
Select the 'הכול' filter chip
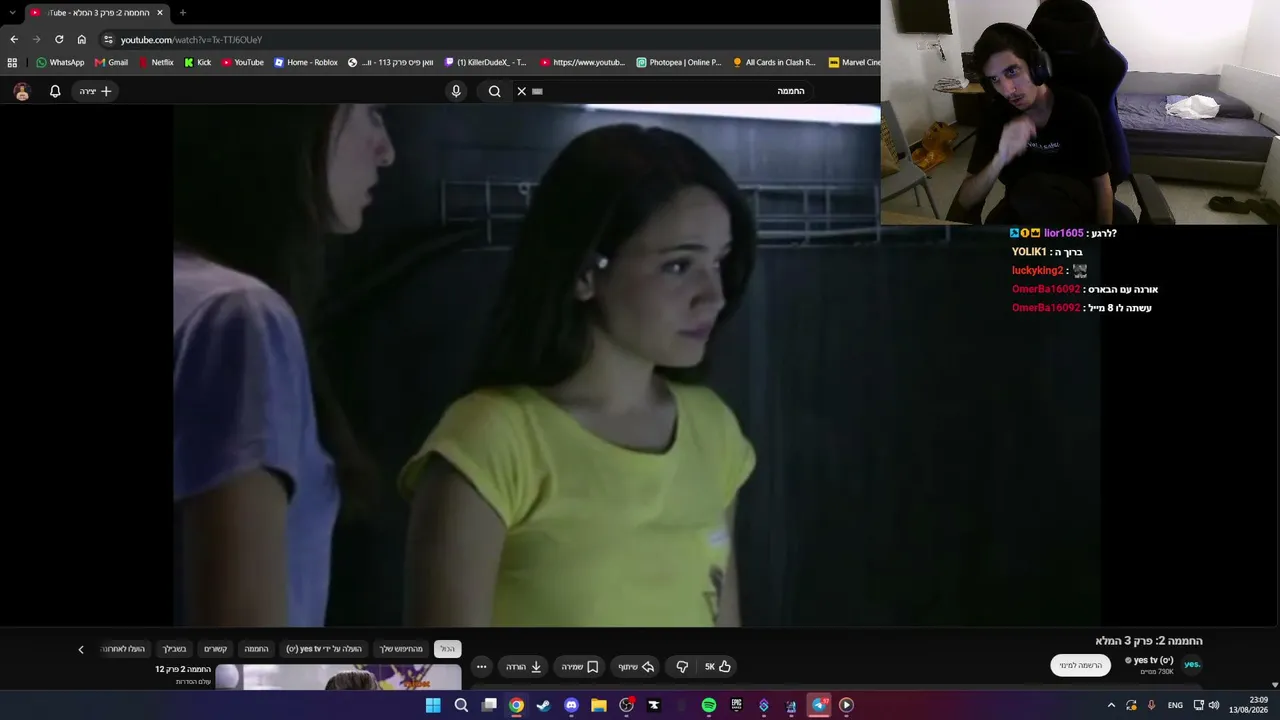pyautogui.click(x=447, y=649)
